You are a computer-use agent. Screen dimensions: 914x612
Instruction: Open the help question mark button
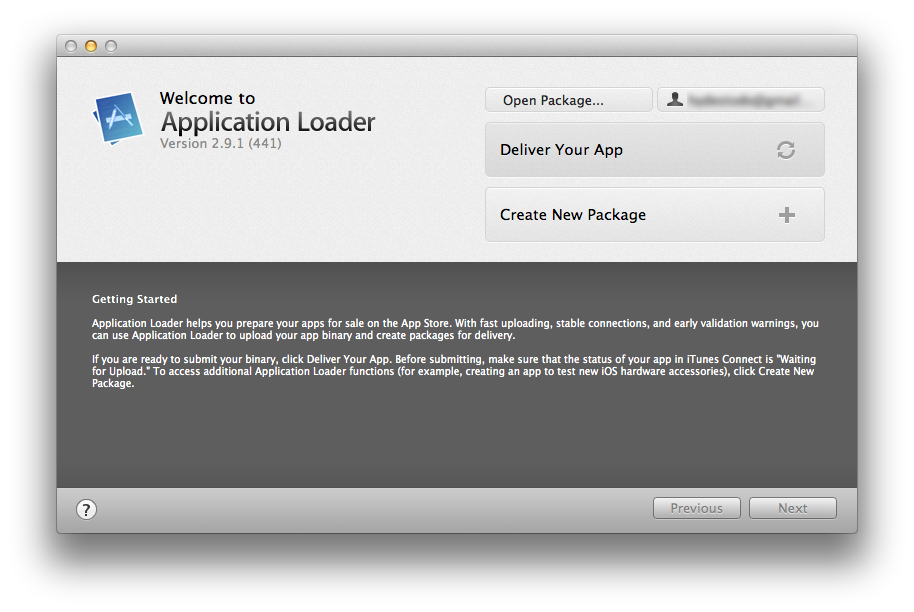(86, 509)
